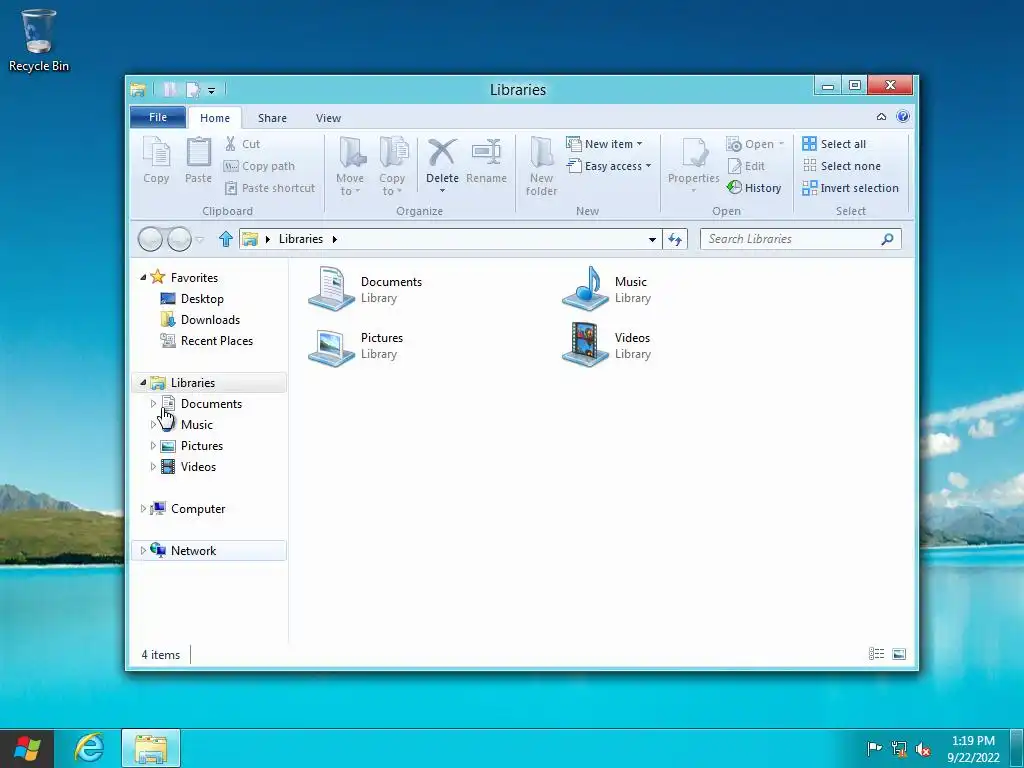Screen dimensions: 1024x768
Task: Open the Move to folder menu
Action: pyautogui.click(x=350, y=167)
